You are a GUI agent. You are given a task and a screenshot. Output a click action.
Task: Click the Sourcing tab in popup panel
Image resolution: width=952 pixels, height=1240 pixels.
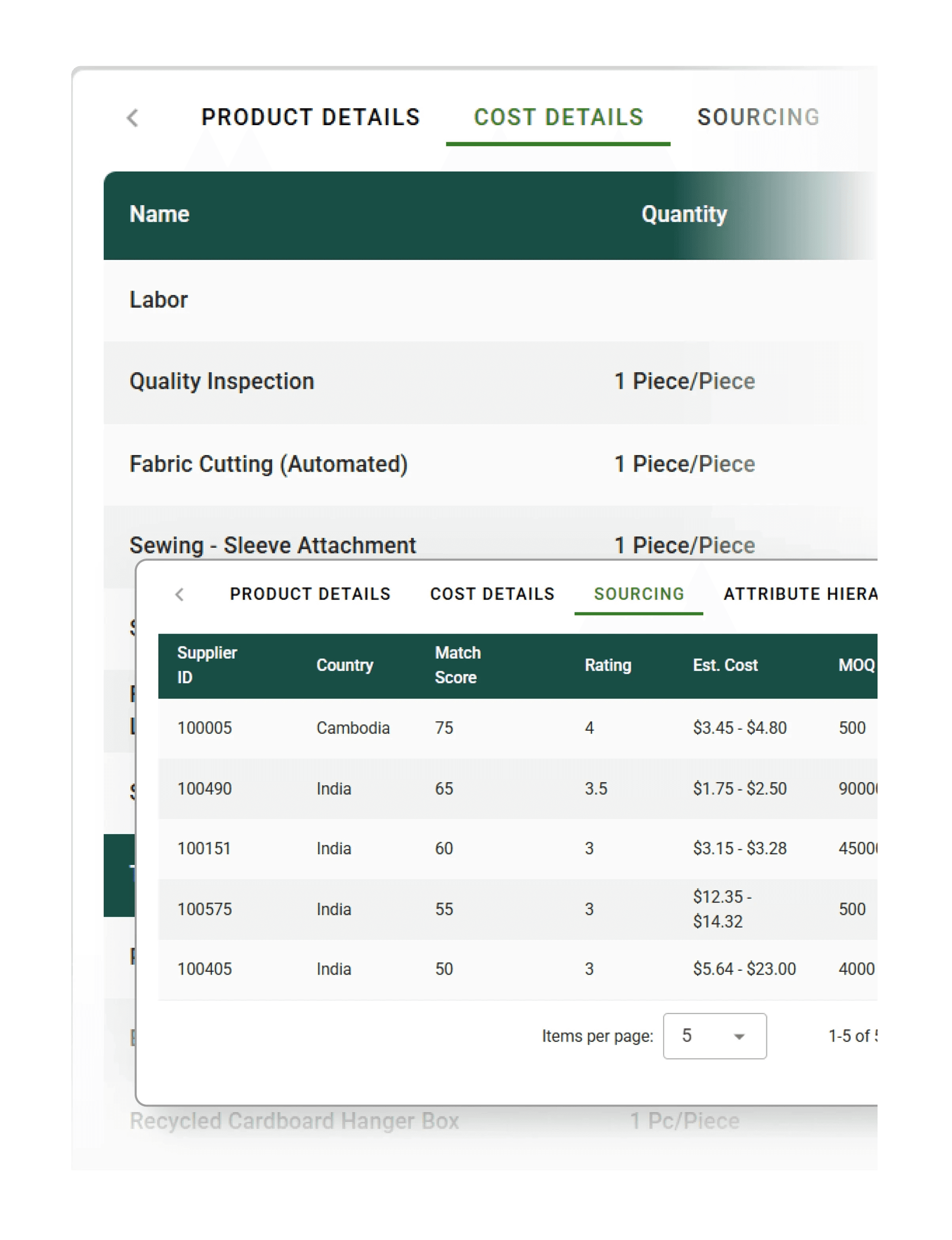pos(639,594)
